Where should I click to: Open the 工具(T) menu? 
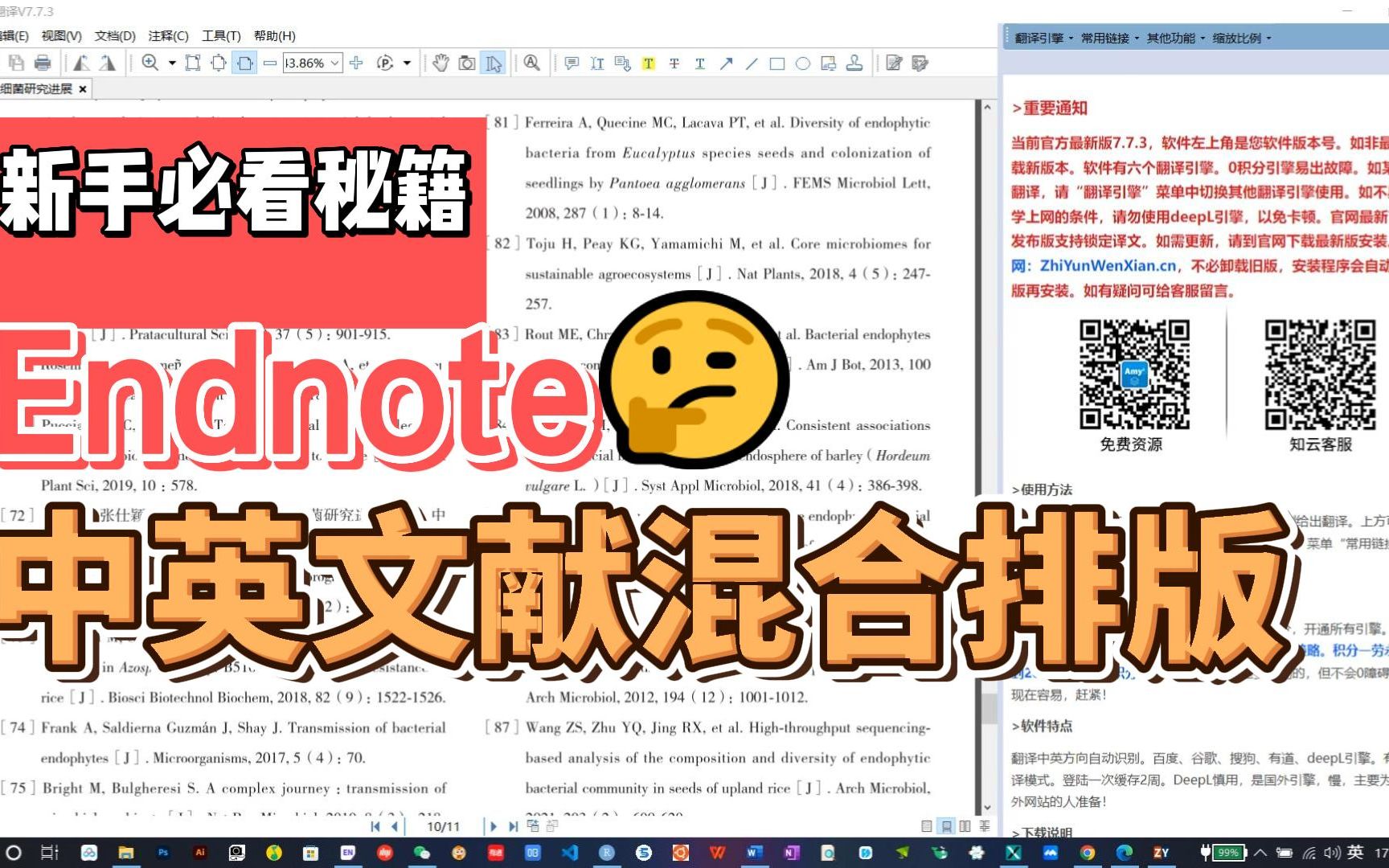221,36
